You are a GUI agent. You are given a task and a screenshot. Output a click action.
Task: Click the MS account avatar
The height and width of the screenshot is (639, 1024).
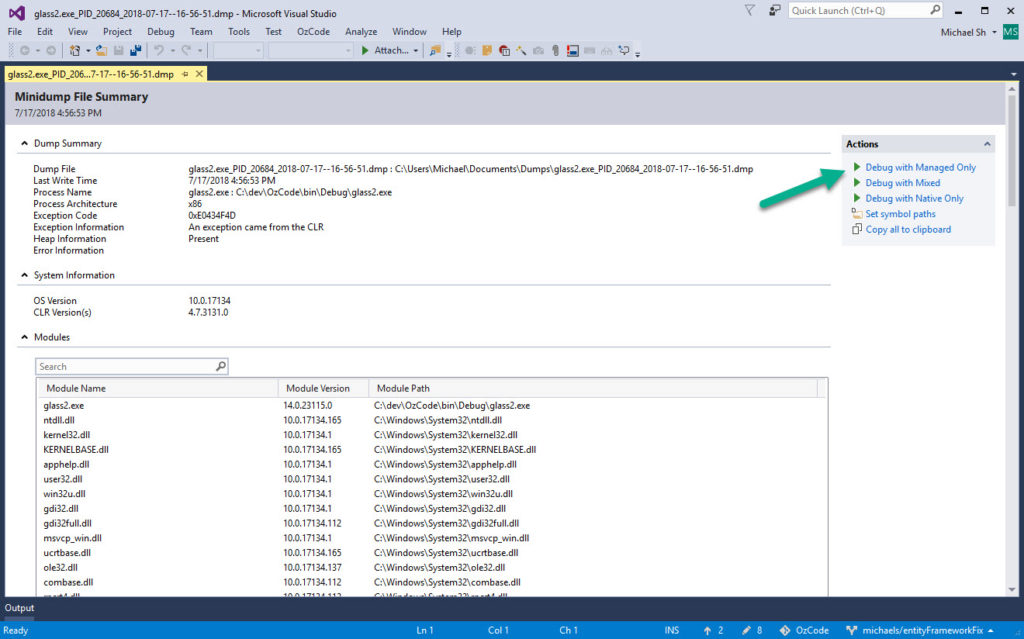1010,32
